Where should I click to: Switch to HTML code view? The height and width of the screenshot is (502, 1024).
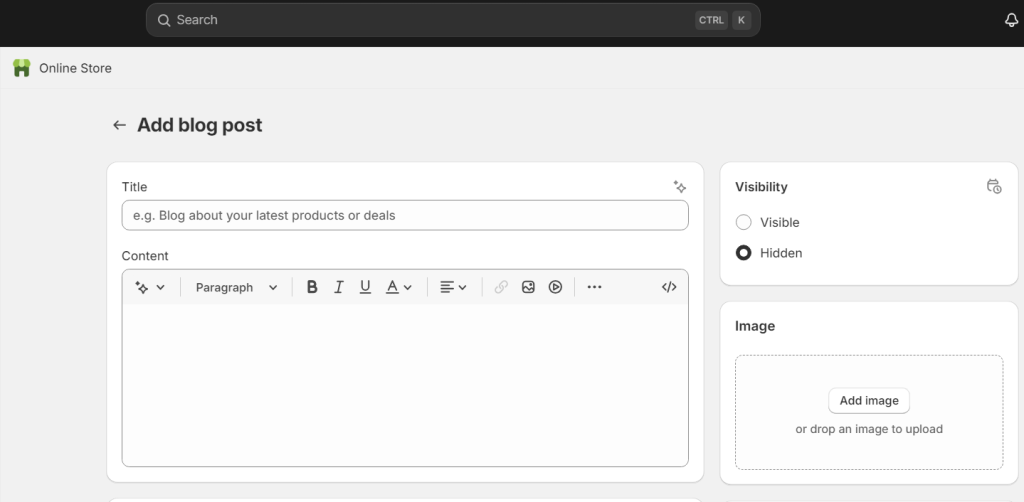point(669,287)
